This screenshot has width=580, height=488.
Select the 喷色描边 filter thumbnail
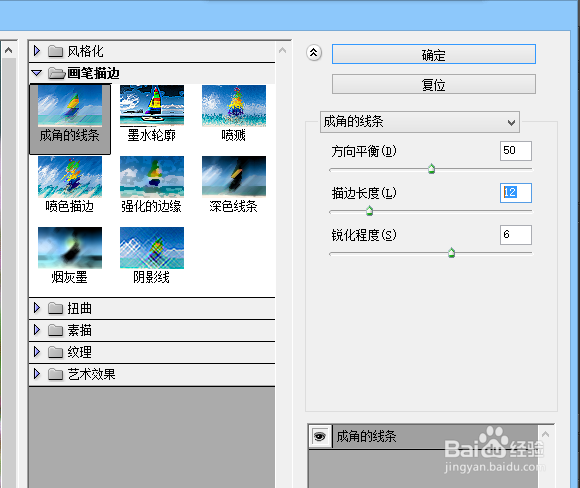pos(70,184)
